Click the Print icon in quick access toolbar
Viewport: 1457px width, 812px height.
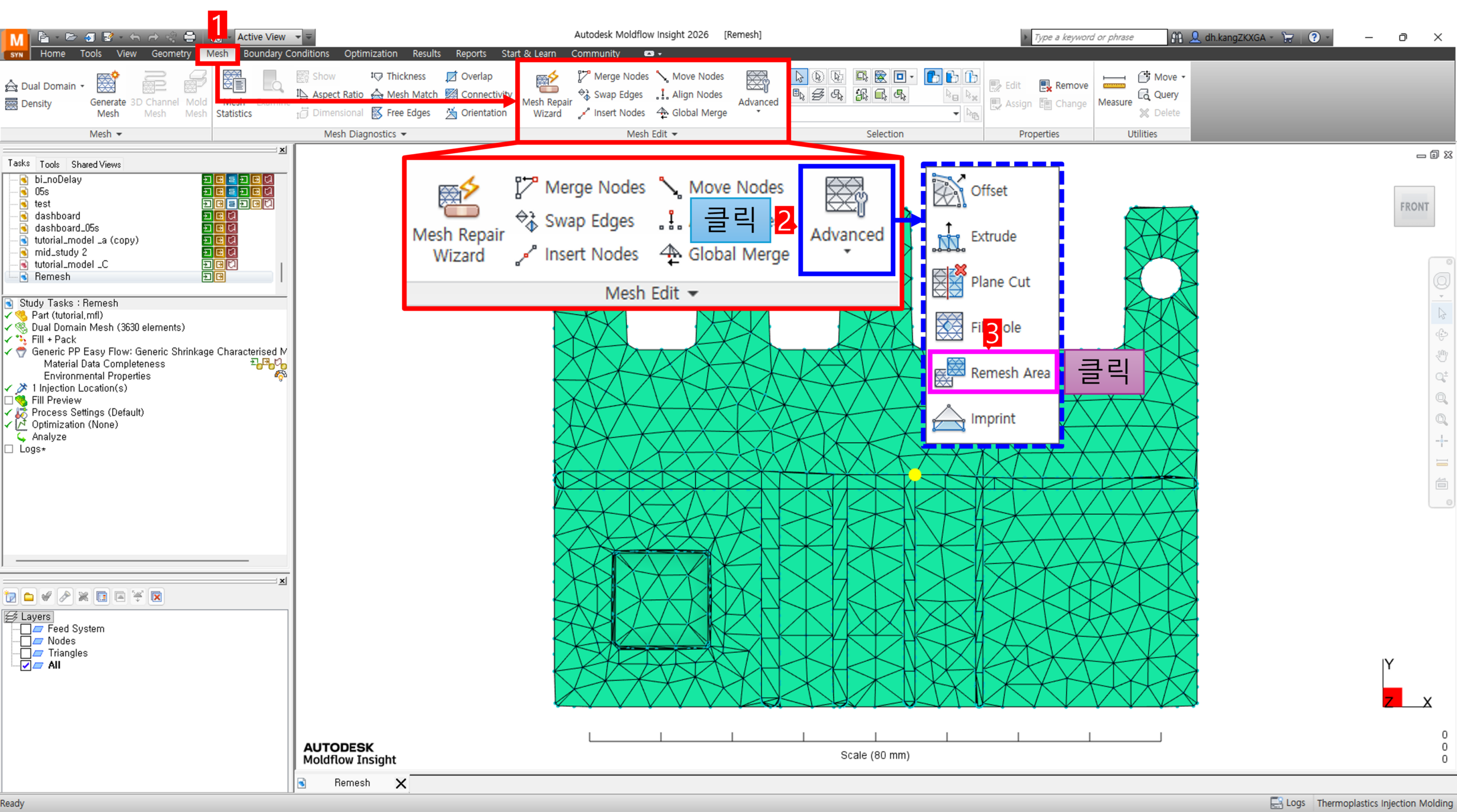190,37
